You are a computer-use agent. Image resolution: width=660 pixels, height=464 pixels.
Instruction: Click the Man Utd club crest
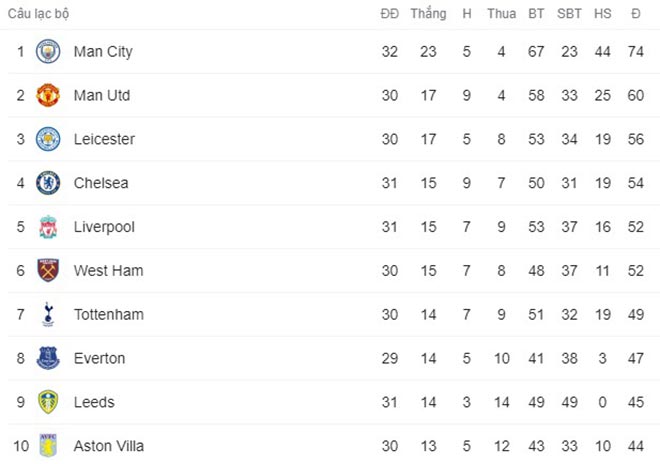click(x=48, y=95)
